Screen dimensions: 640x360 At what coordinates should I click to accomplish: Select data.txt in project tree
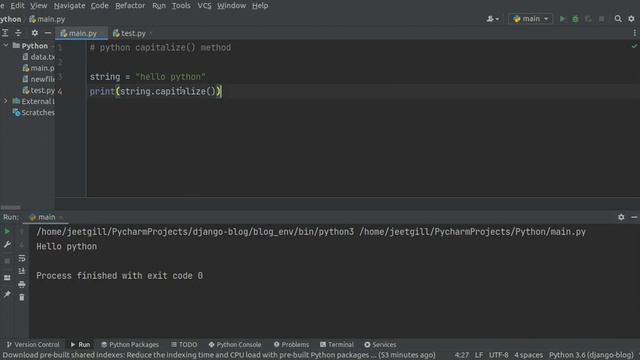coord(38,57)
